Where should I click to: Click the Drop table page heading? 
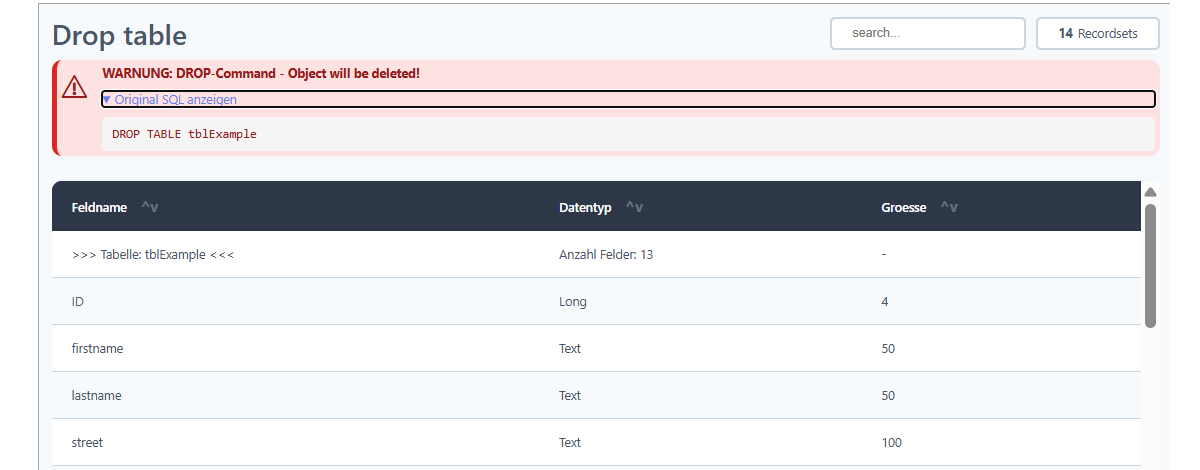pos(119,35)
